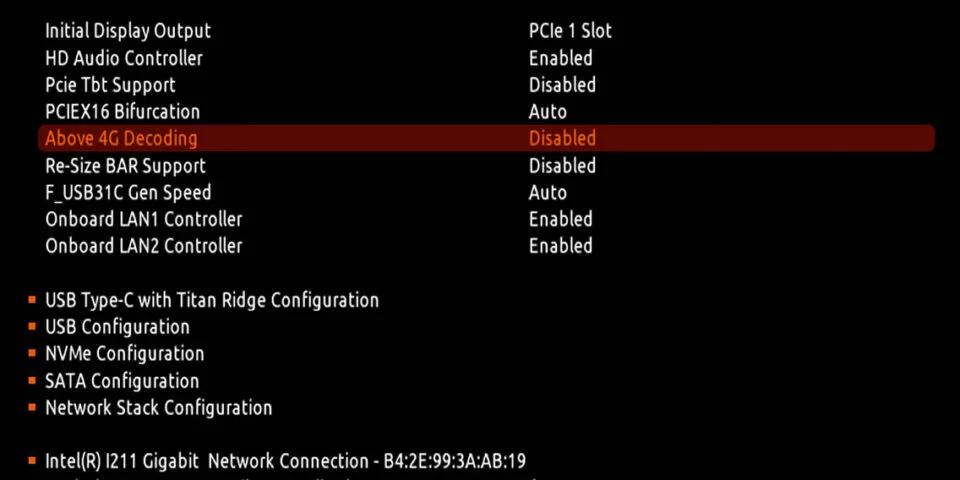Open F_USB31C Gen Speed Auto option list
The height and width of the screenshot is (480, 960).
pos(548,192)
